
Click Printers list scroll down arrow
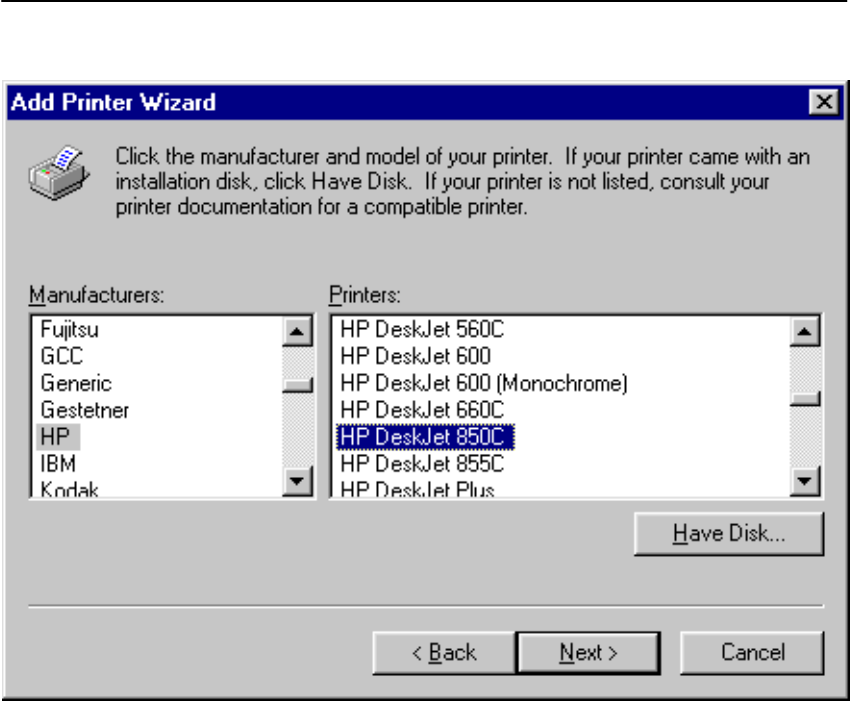(804, 480)
